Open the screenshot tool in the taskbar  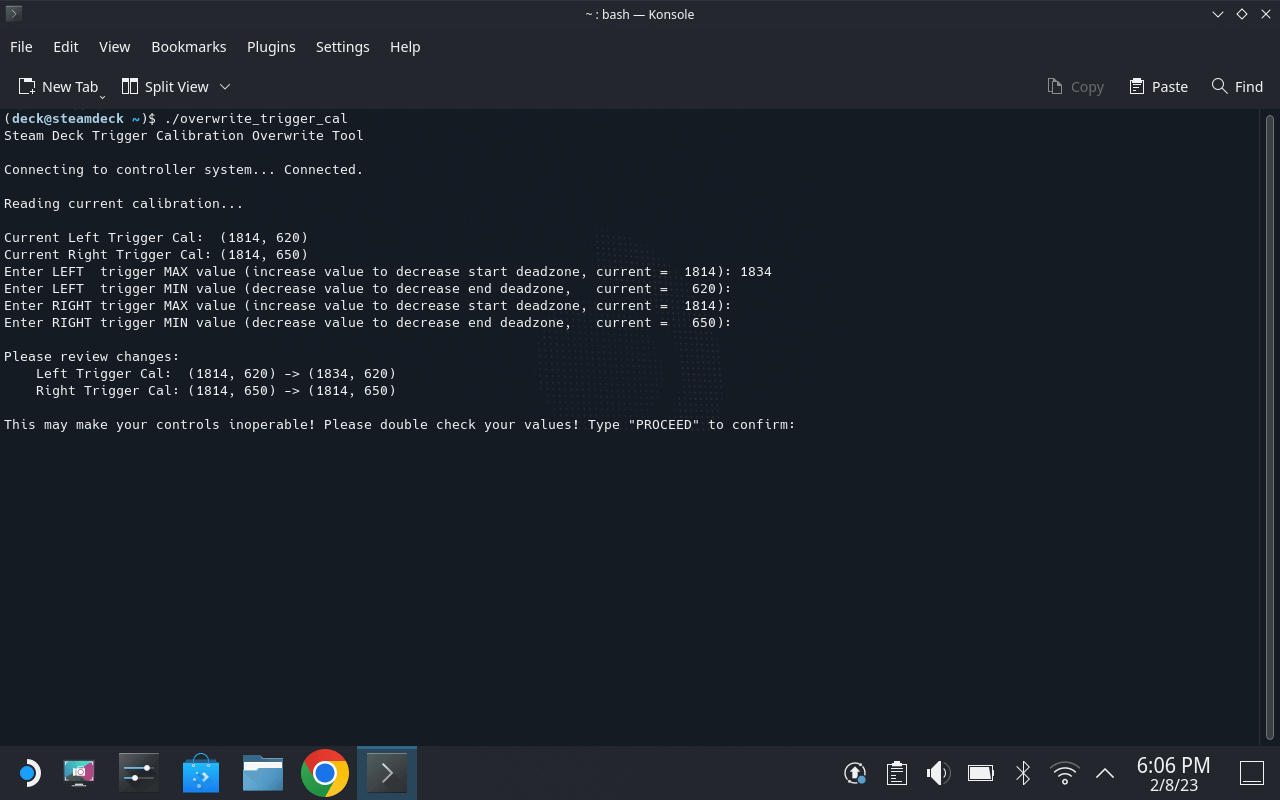point(78,773)
